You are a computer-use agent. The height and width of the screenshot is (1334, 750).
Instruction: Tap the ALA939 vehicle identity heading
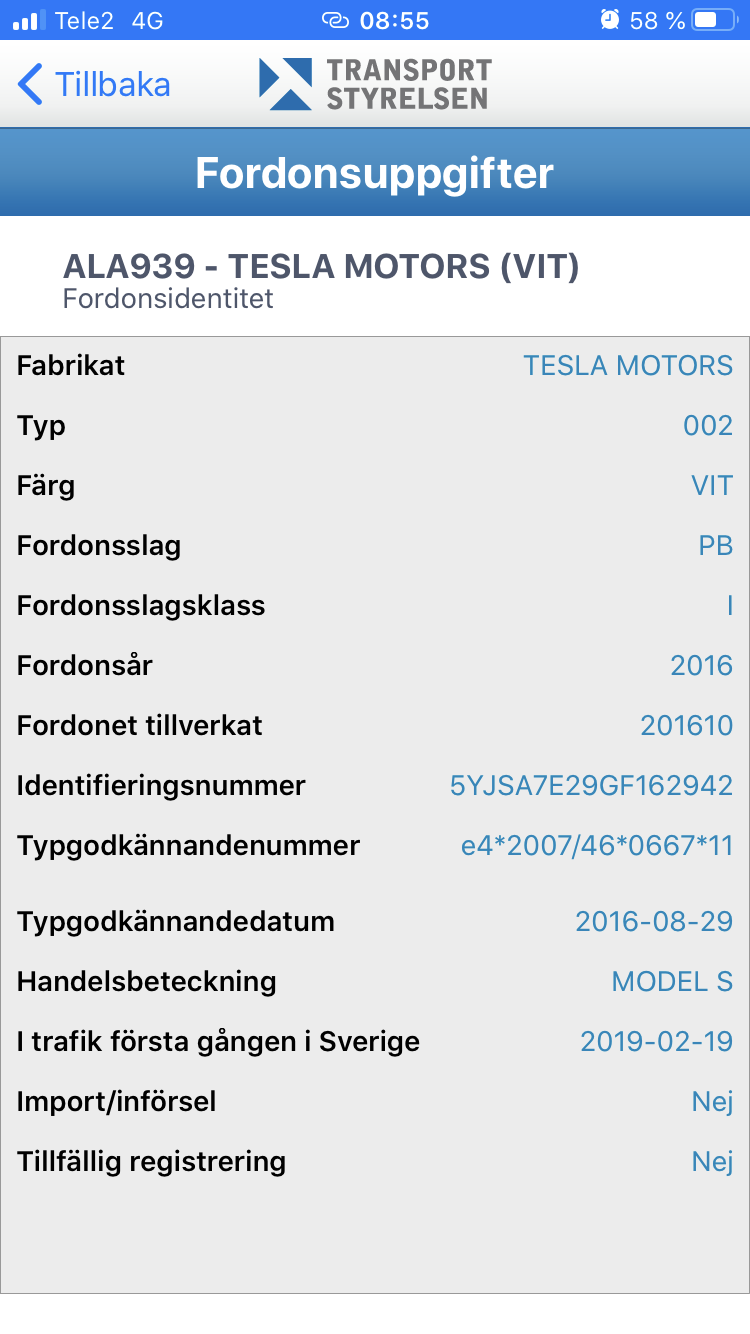[321, 267]
